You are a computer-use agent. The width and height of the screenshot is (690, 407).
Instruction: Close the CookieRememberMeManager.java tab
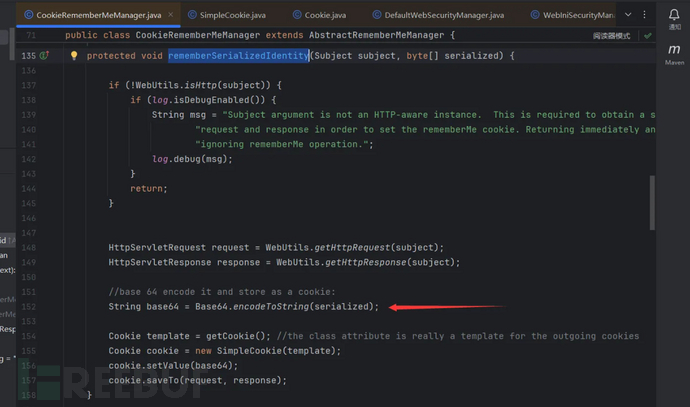click(x=172, y=16)
